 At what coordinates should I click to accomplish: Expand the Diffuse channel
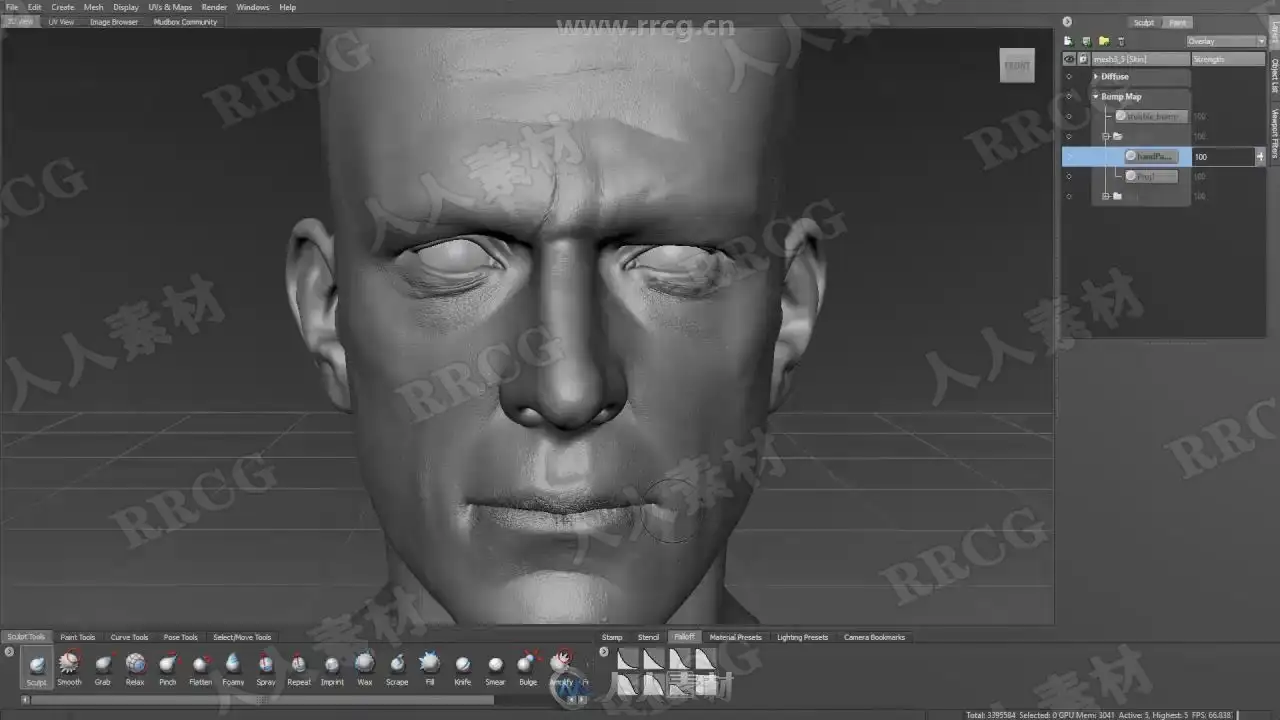tap(1096, 77)
